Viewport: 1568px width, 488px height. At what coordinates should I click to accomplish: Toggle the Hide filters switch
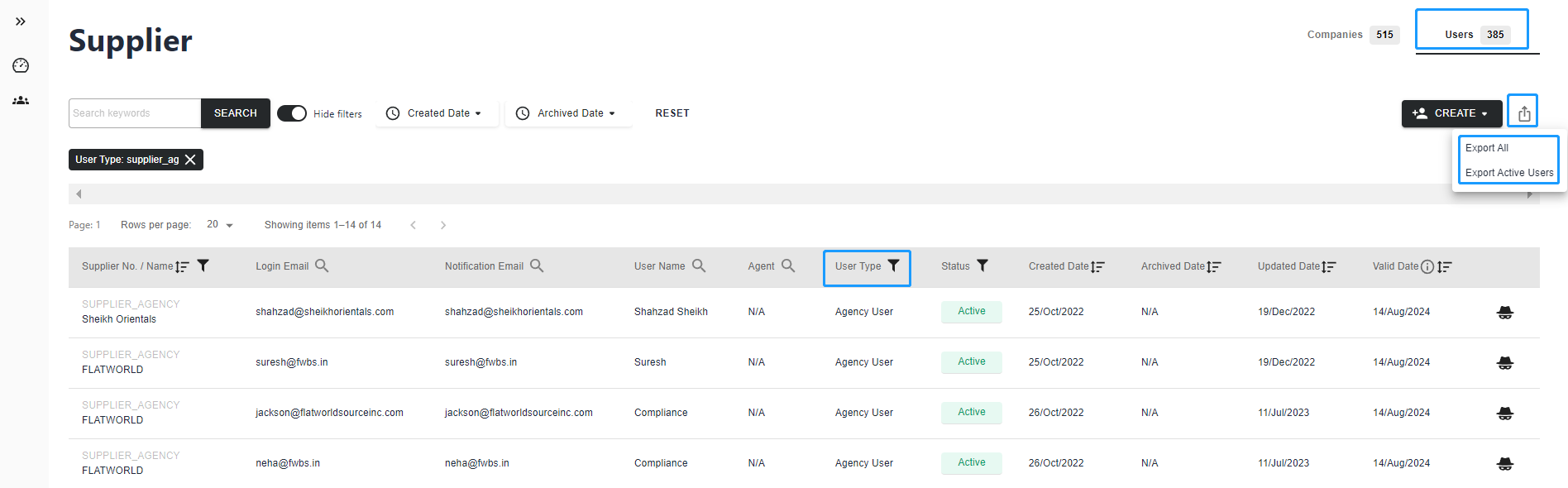pos(292,113)
